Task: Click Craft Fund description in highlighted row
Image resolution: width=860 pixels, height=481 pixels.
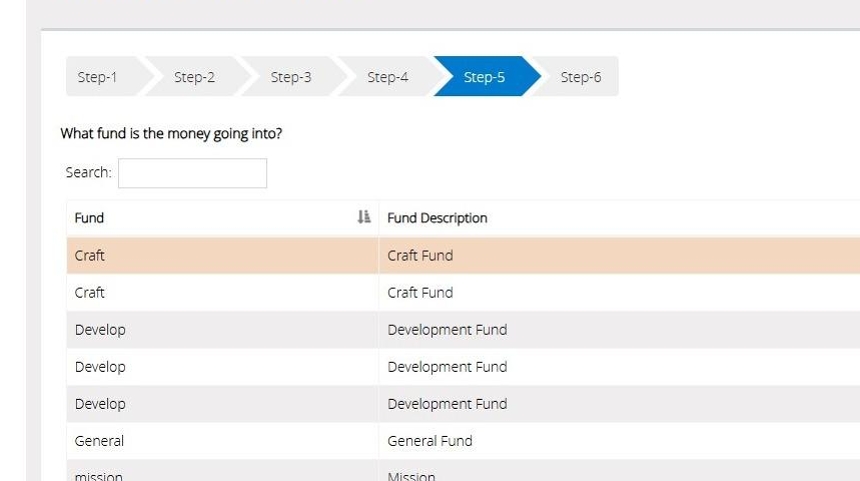Action: [x=420, y=256]
